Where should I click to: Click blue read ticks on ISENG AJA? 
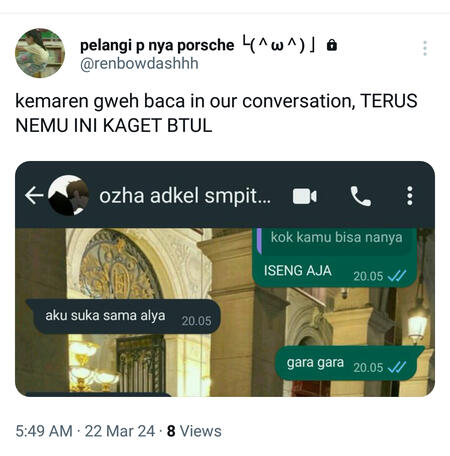(397, 276)
